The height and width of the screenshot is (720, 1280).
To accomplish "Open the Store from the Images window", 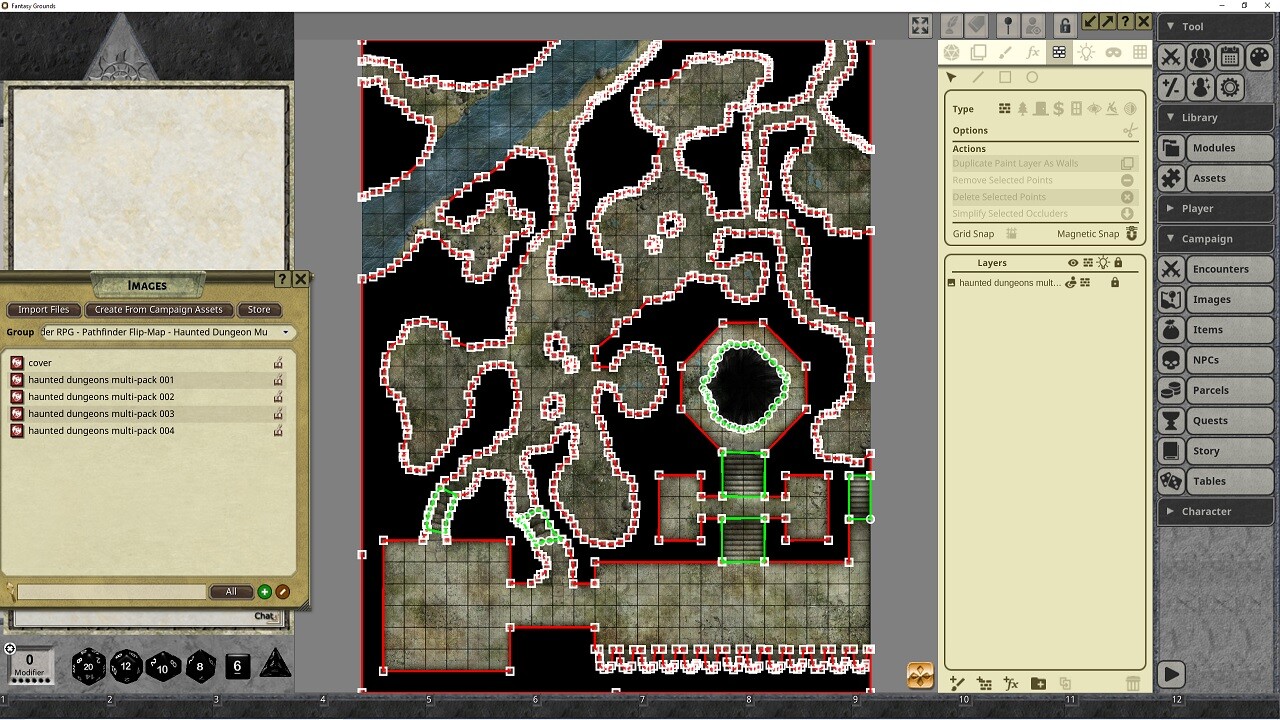I will pyautogui.click(x=259, y=310).
